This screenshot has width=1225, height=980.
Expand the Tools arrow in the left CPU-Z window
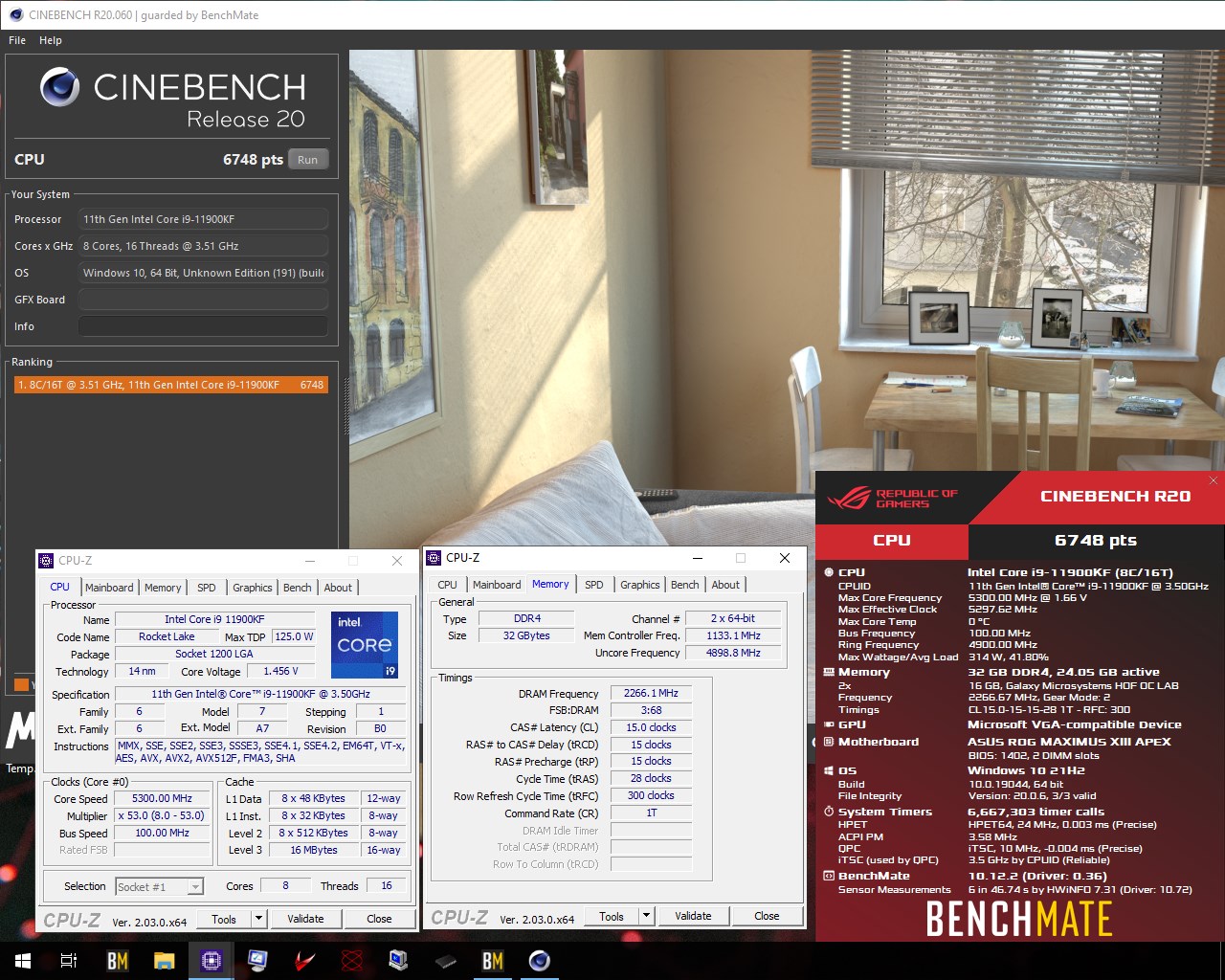point(258,919)
